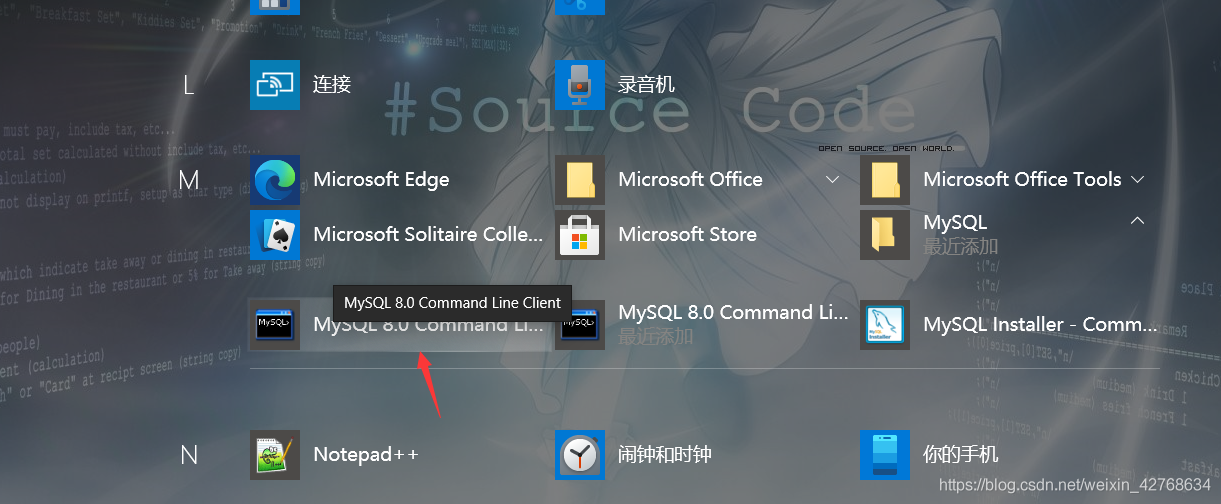Click the Microsoft Office Tools folder icon
The width and height of the screenshot is (1221, 504).
(x=885, y=180)
